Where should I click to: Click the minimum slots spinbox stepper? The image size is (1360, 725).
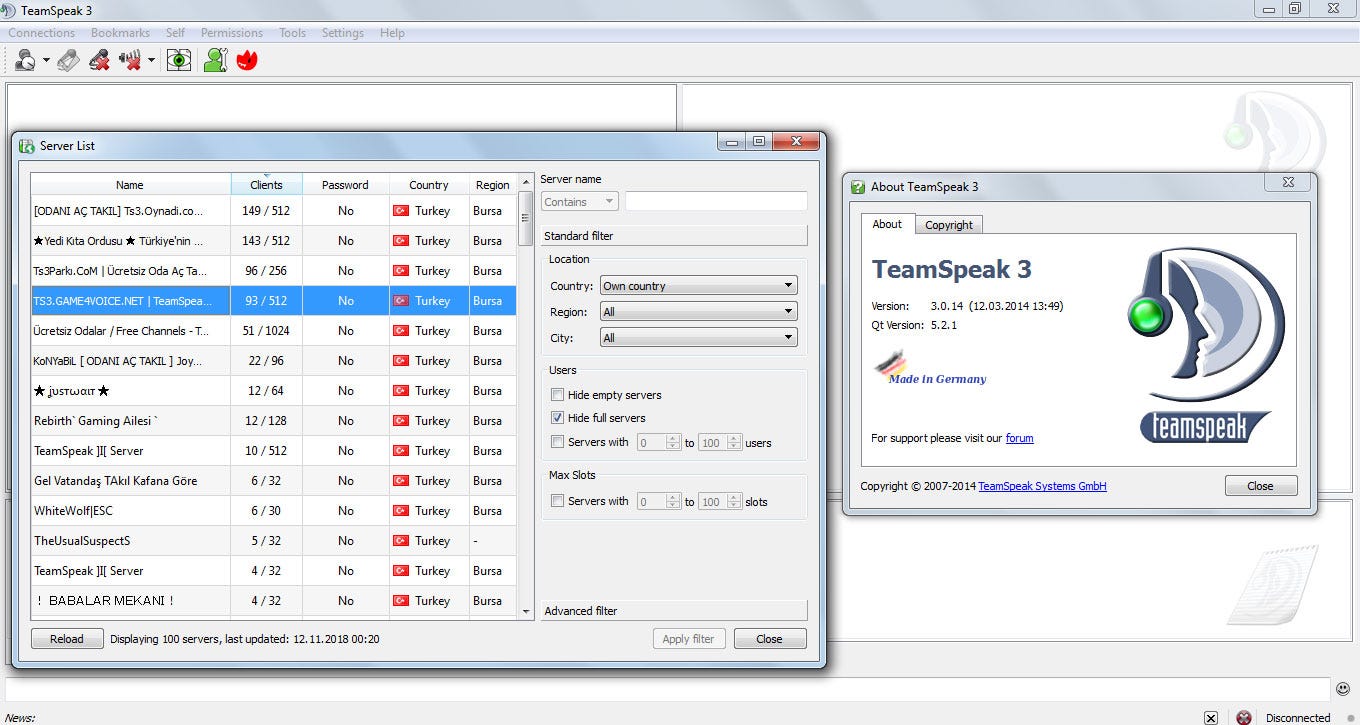(x=674, y=501)
